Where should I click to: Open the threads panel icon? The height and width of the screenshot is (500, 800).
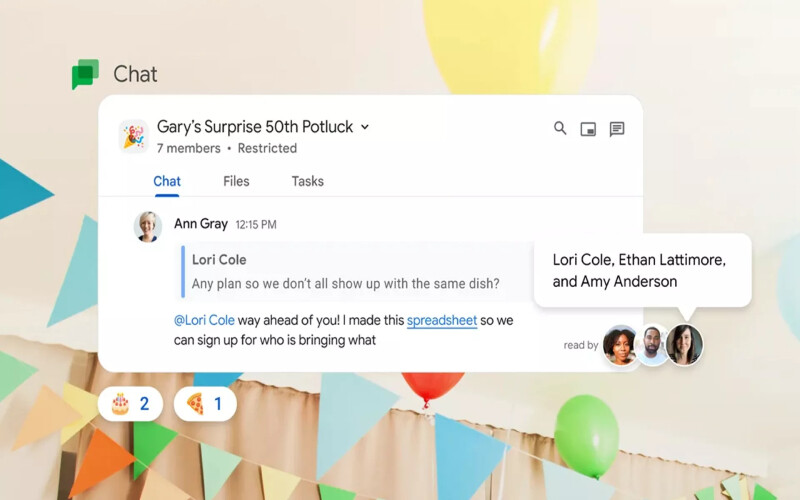coord(617,129)
